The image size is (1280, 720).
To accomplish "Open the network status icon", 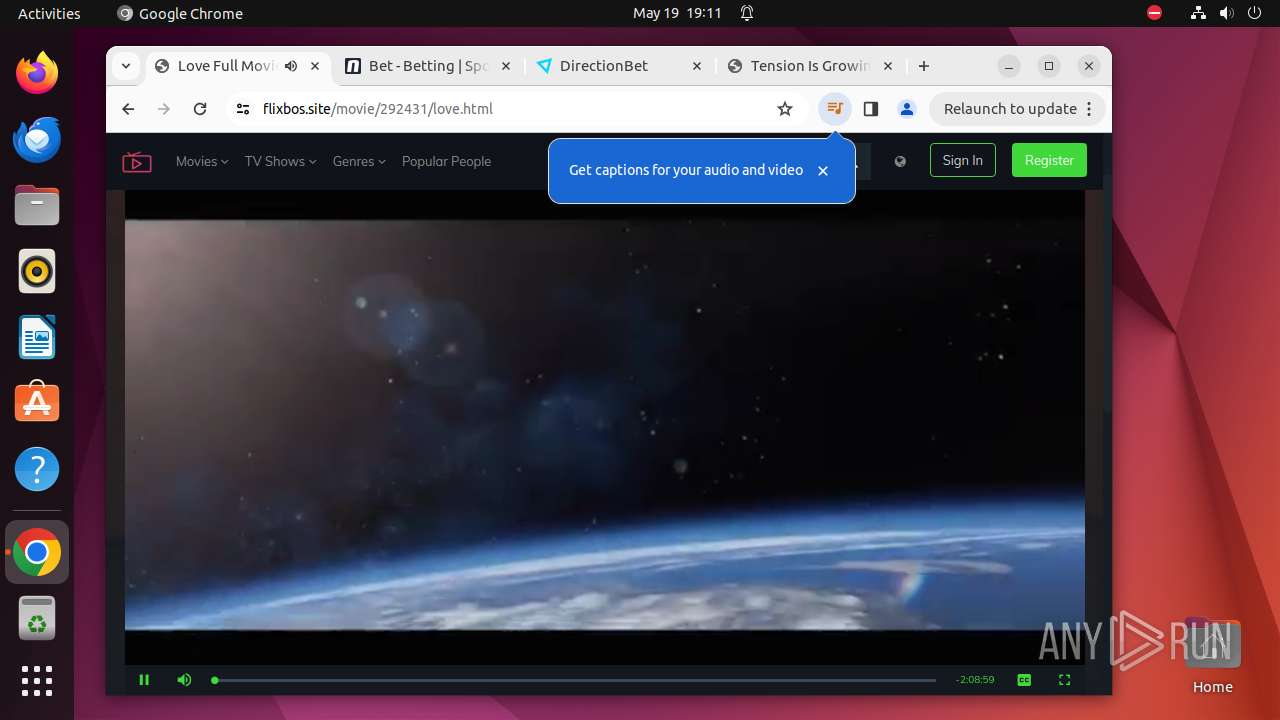I will coord(1198,13).
